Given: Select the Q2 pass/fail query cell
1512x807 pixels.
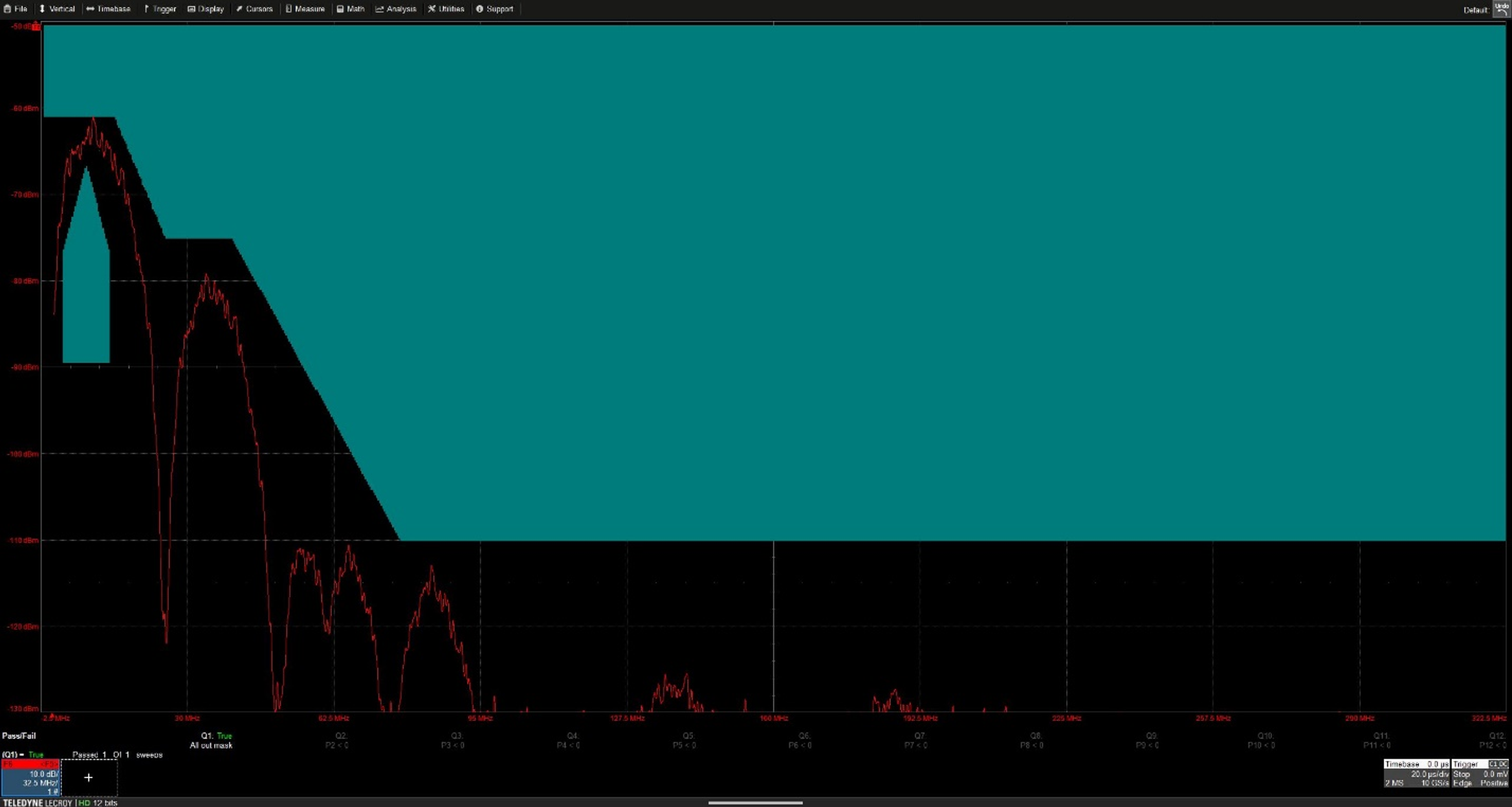Looking at the screenshot, I should coord(338,740).
